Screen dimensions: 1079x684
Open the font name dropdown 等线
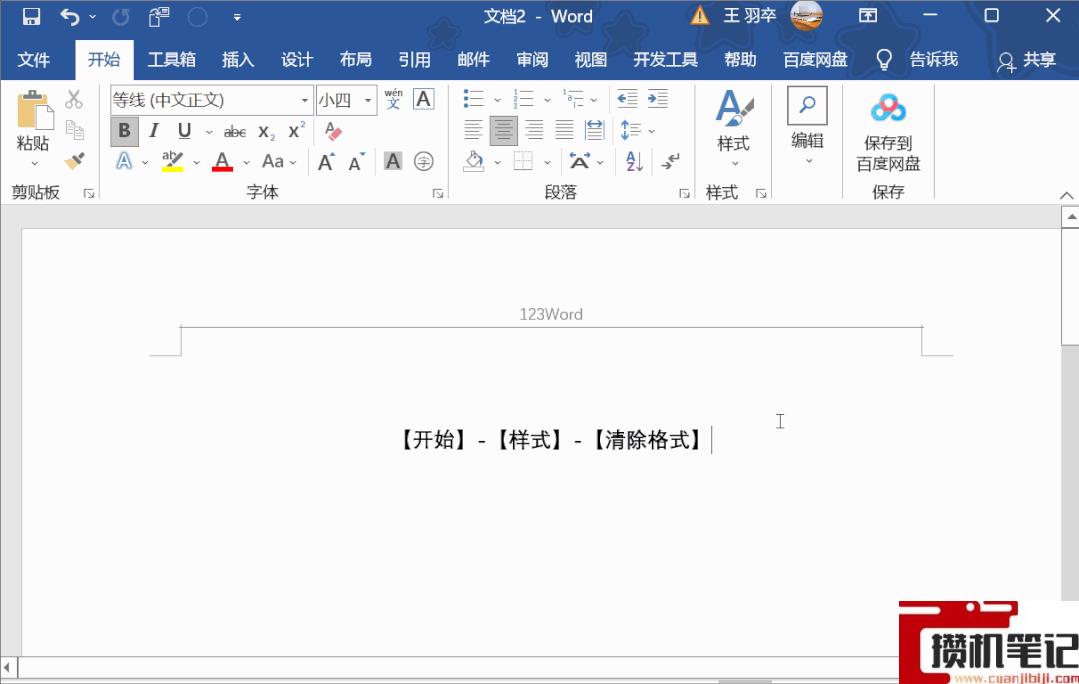(x=304, y=100)
